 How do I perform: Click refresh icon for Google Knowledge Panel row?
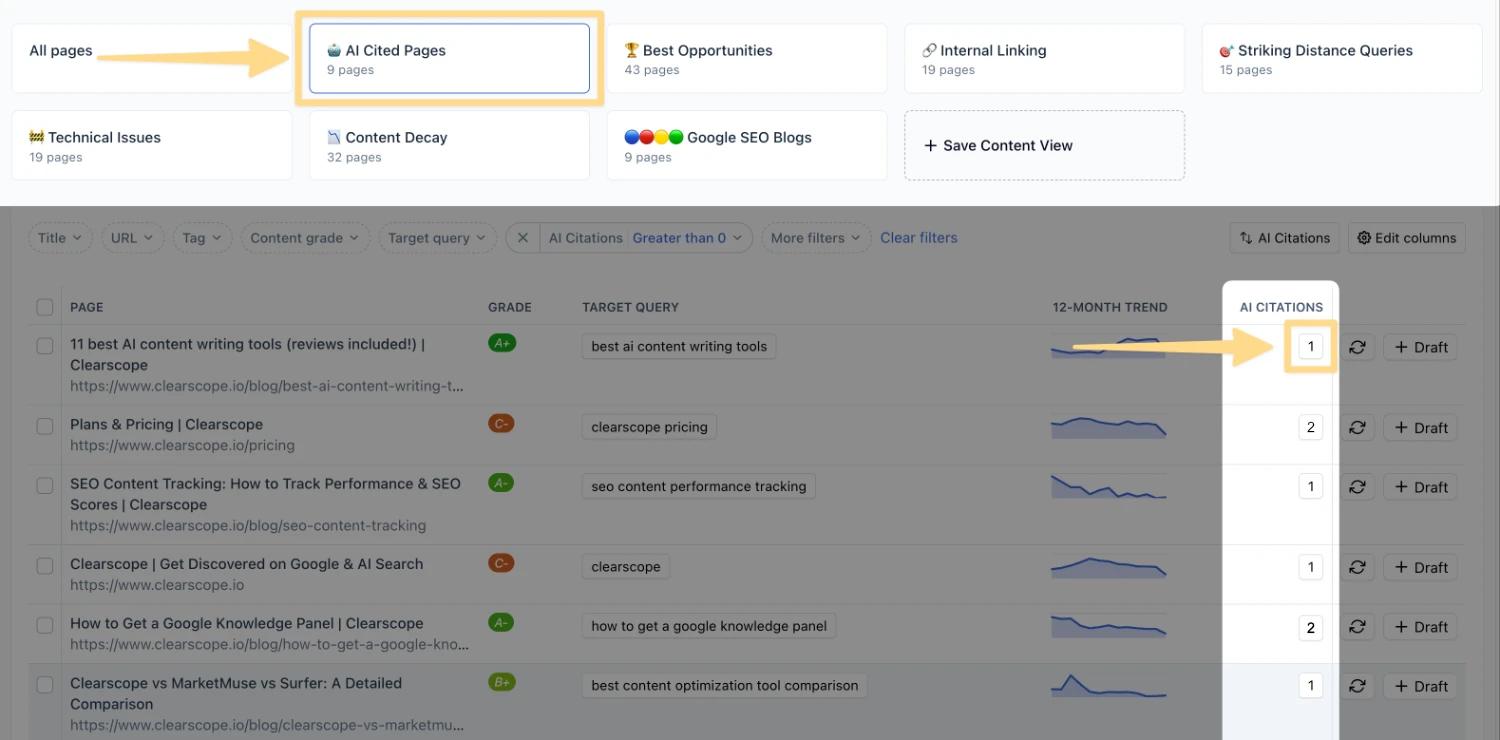(1357, 627)
